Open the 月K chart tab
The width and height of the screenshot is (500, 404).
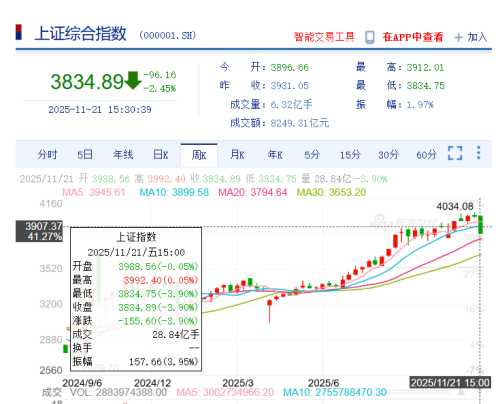[237, 155]
